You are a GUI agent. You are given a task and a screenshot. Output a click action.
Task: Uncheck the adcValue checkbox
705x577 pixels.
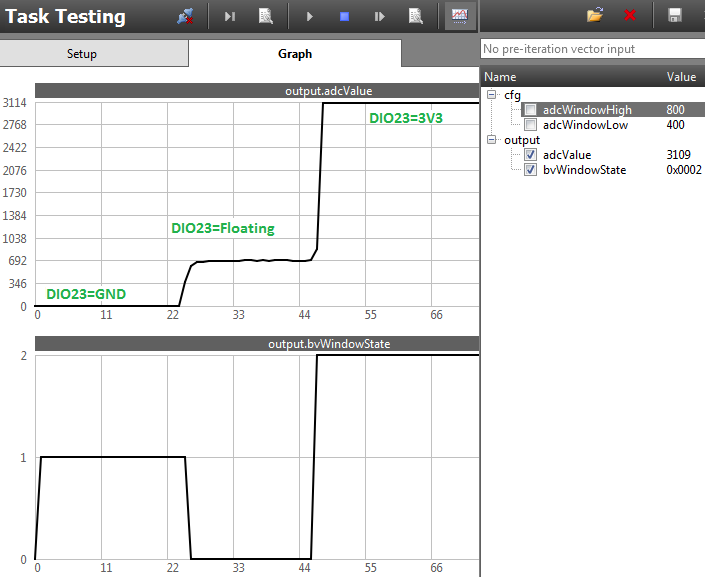click(x=531, y=155)
